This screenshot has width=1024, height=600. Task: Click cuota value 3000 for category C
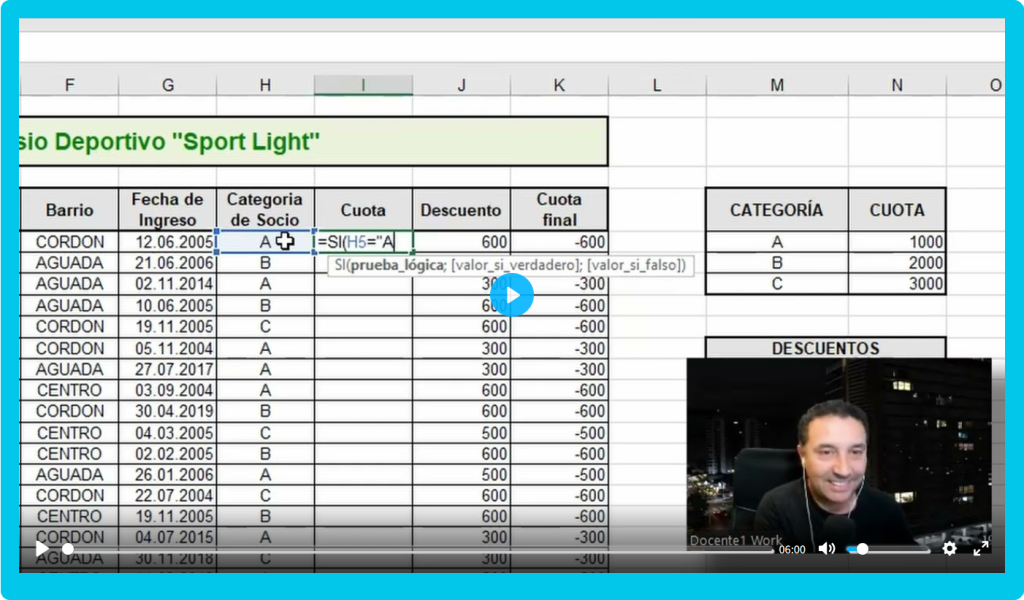tap(896, 284)
